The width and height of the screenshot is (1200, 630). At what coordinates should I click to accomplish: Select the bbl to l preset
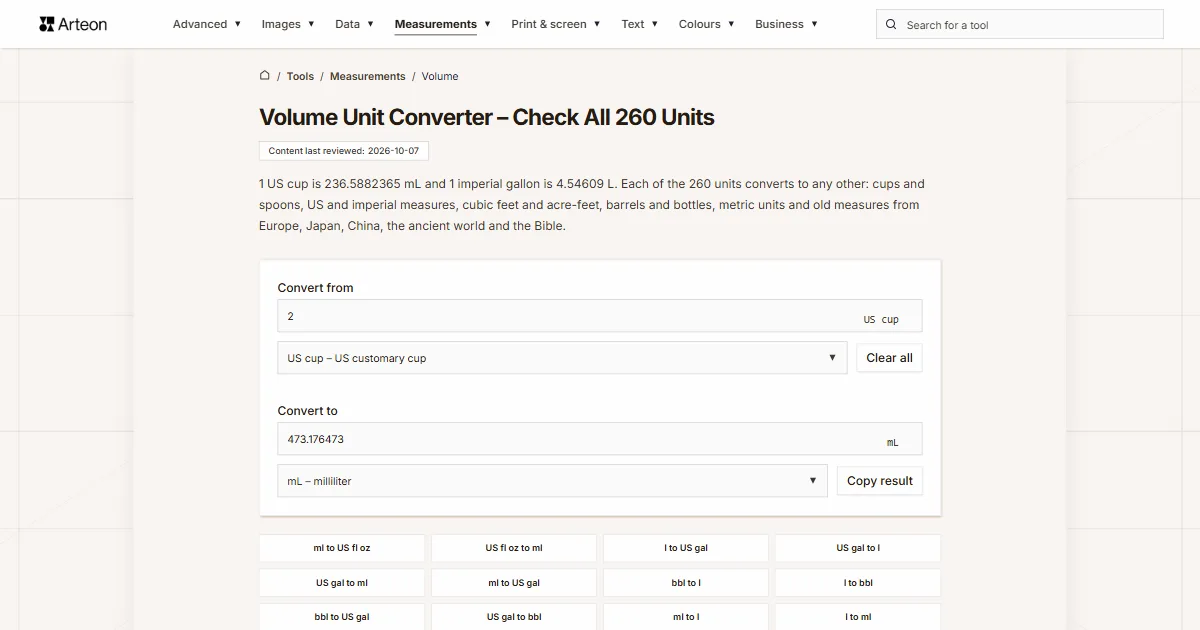click(686, 583)
